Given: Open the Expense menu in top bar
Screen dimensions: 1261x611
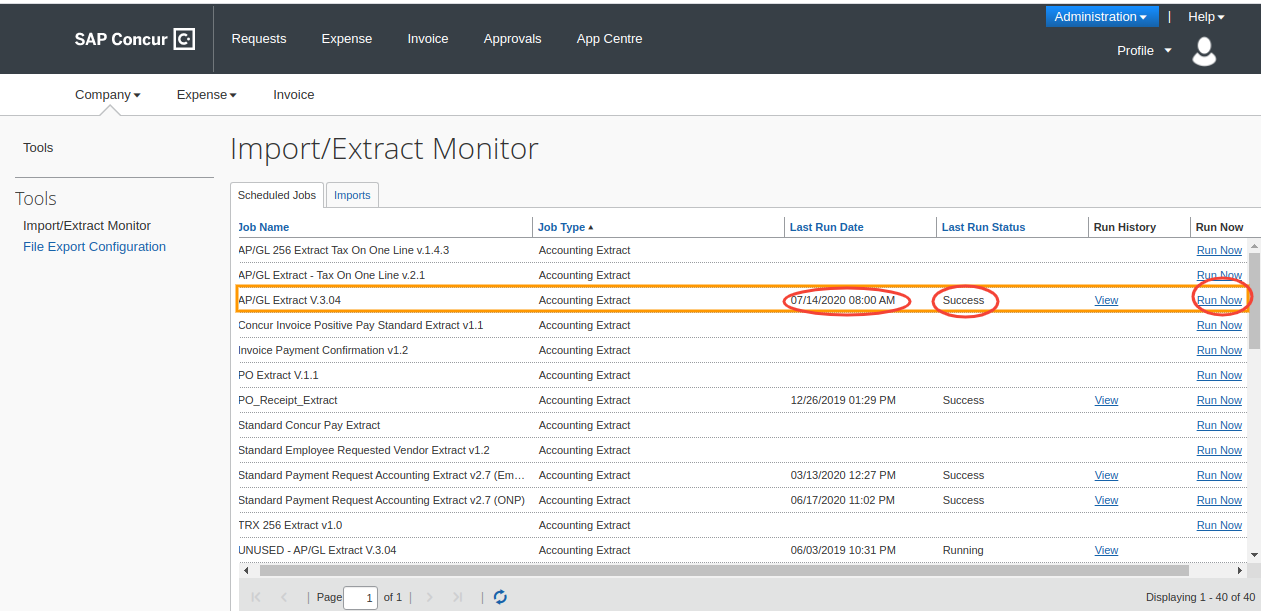Looking at the screenshot, I should (347, 39).
